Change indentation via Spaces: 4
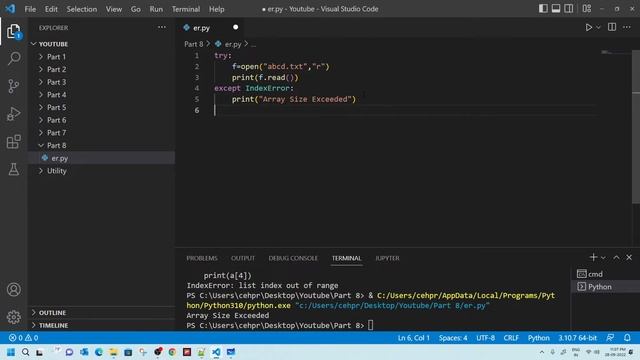Screen dimensions: 640x360 click(453, 338)
